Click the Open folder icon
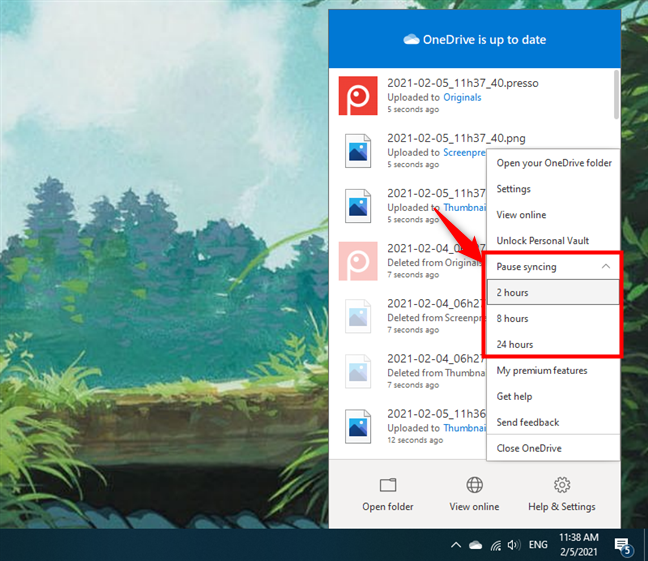 [388, 485]
